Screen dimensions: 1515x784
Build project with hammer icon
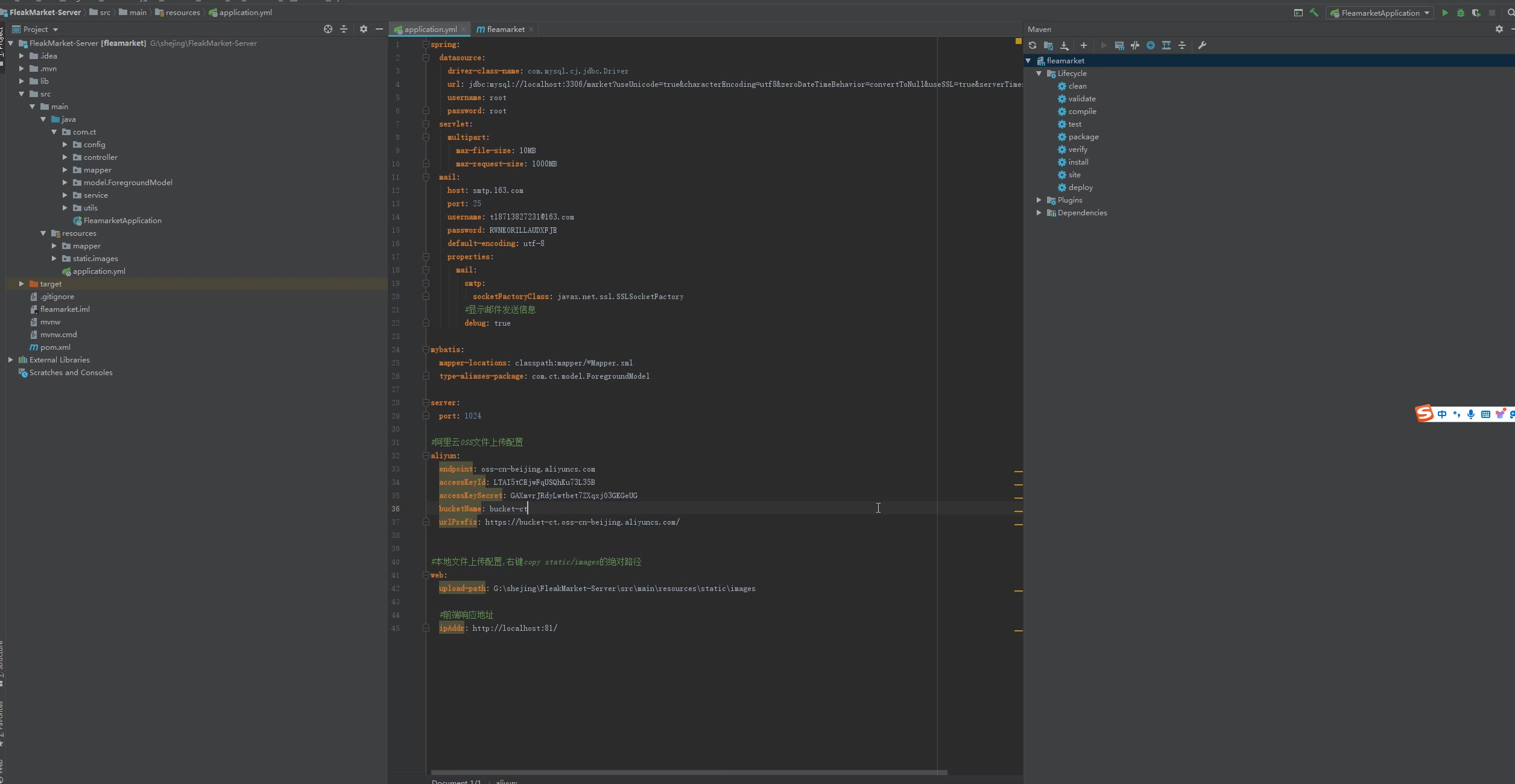point(1314,13)
